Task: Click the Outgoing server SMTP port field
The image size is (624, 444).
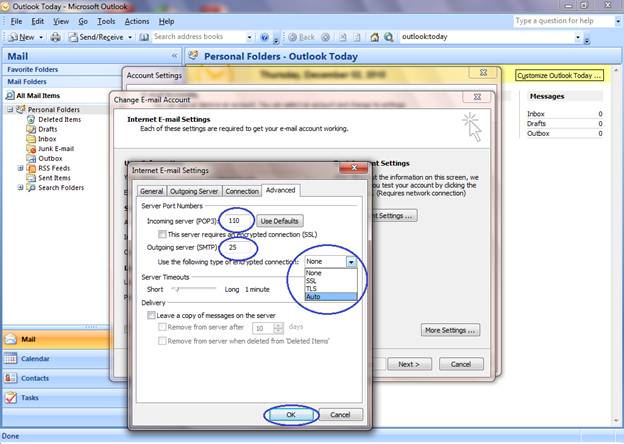Action: click(x=237, y=247)
